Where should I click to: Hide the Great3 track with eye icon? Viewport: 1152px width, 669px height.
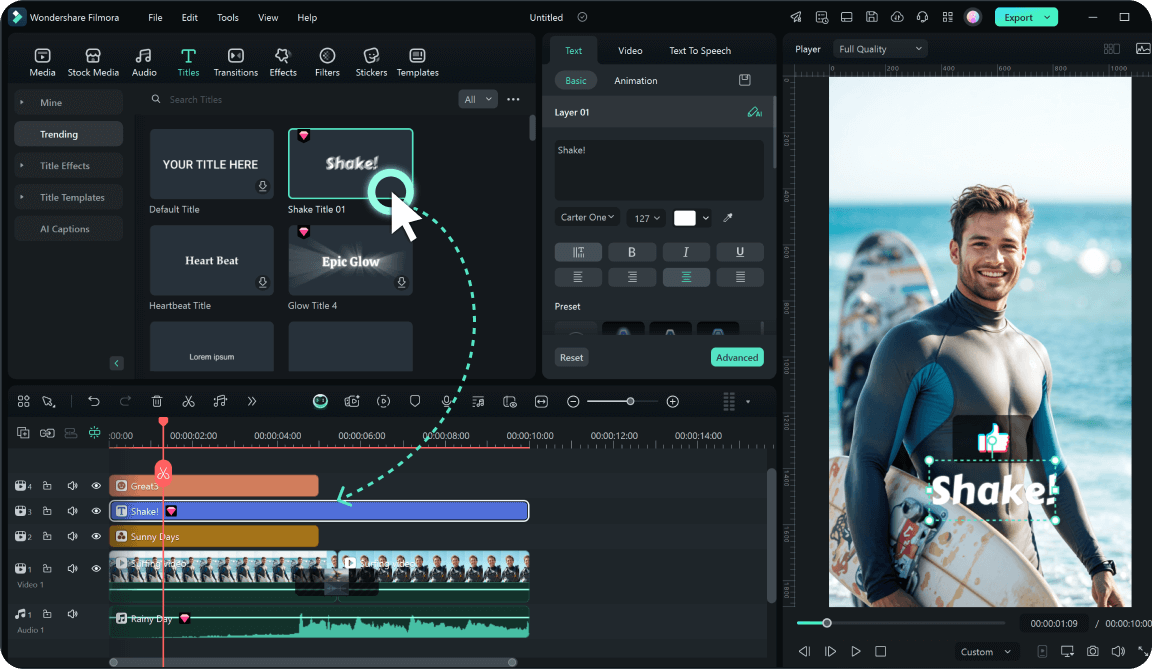[96, 485]
